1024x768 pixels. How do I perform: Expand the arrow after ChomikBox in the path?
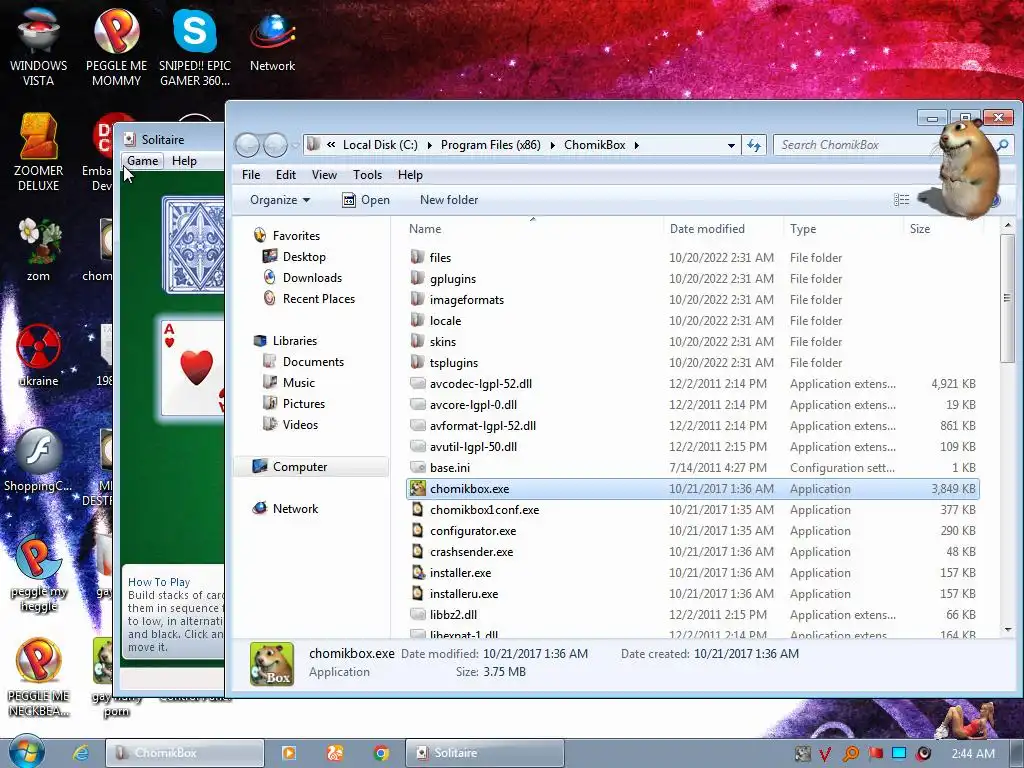tap(636, 145)
